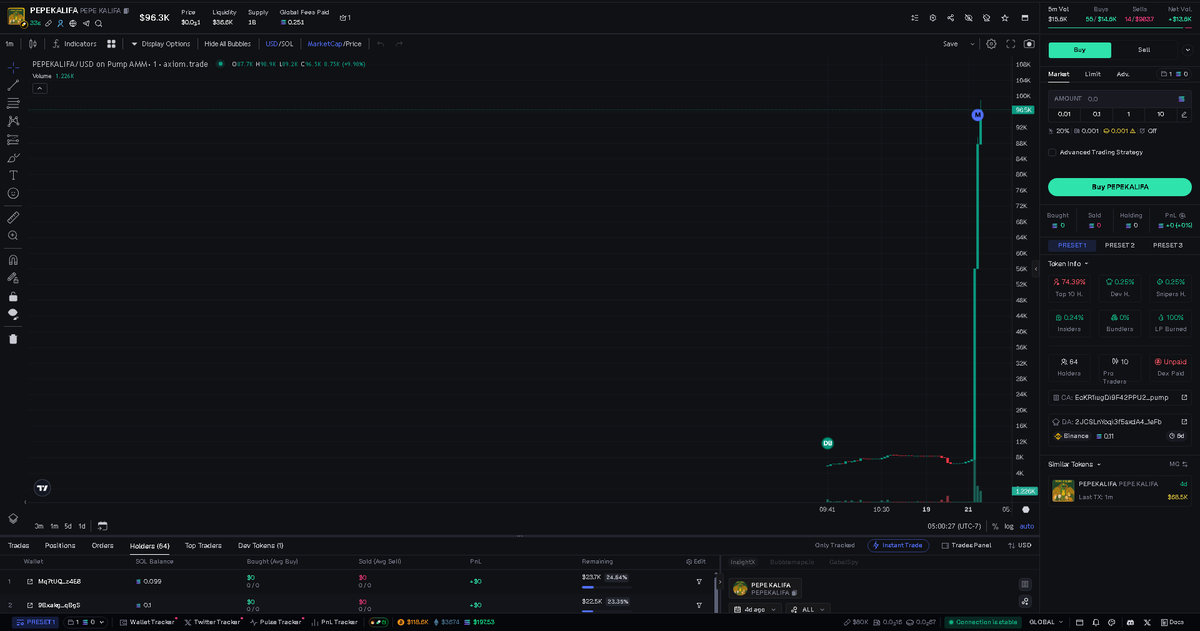Toggle the Only Tracked filter
This screenshot has width=1200, height=631.
point(835,545)
